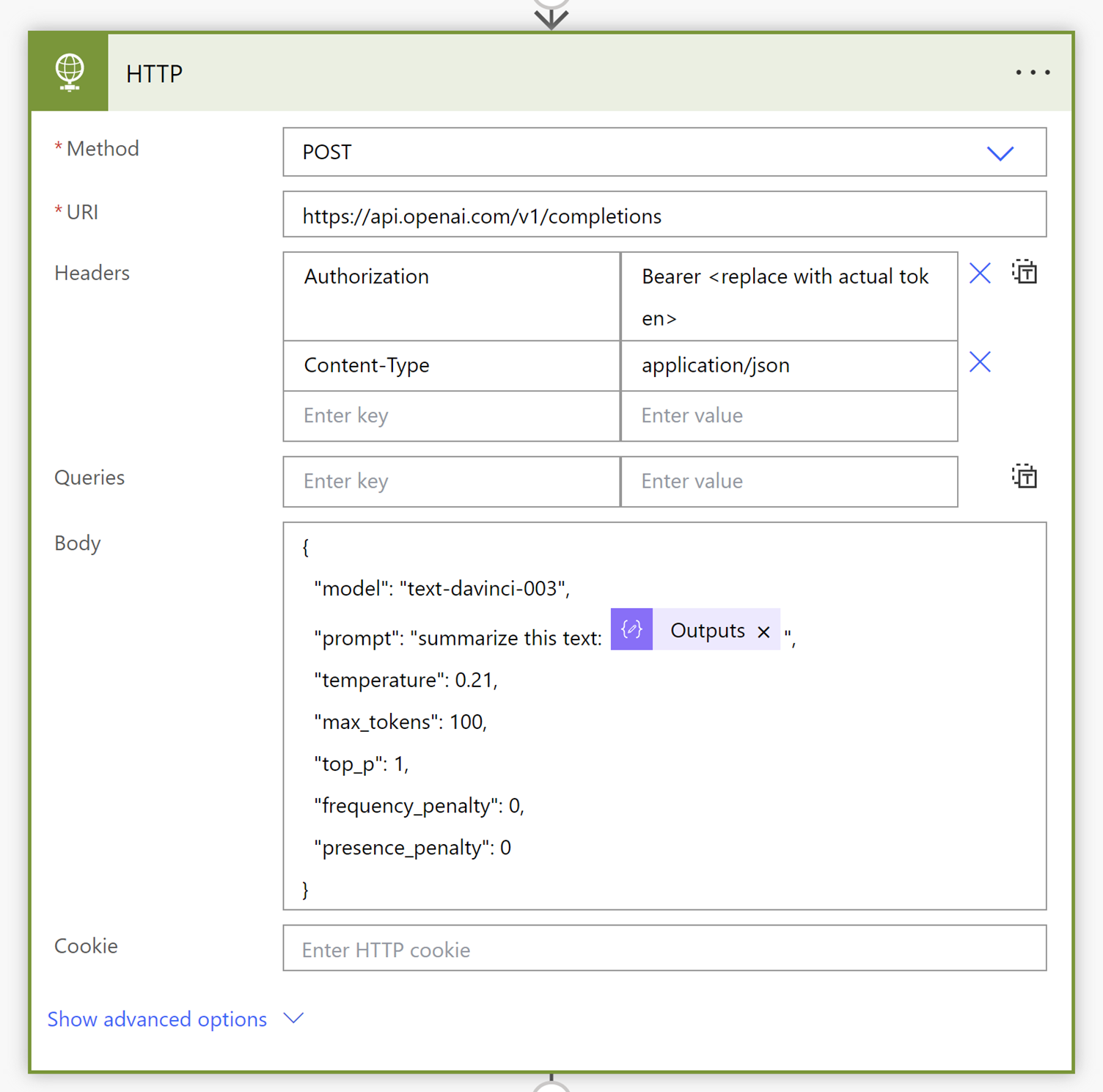Click the "top_p": 1 line in Body

361,764
